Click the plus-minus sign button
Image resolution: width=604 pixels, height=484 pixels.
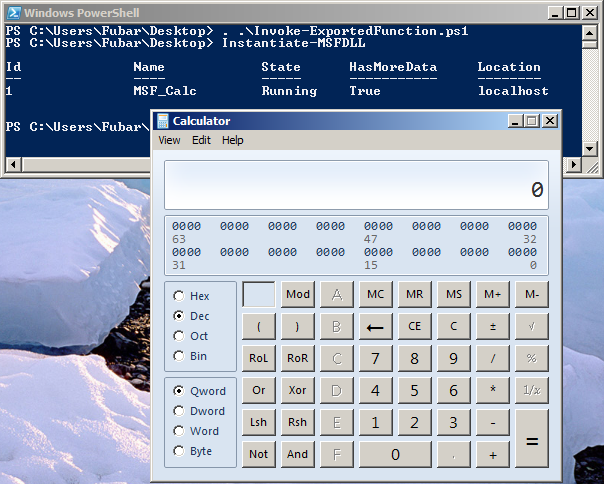coord(493,326)
